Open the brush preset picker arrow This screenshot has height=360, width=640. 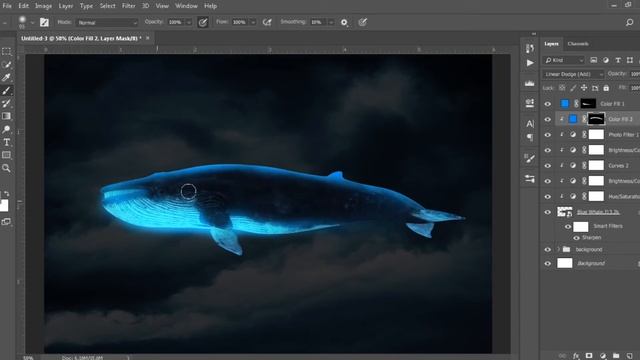click(x=32, y=23)
